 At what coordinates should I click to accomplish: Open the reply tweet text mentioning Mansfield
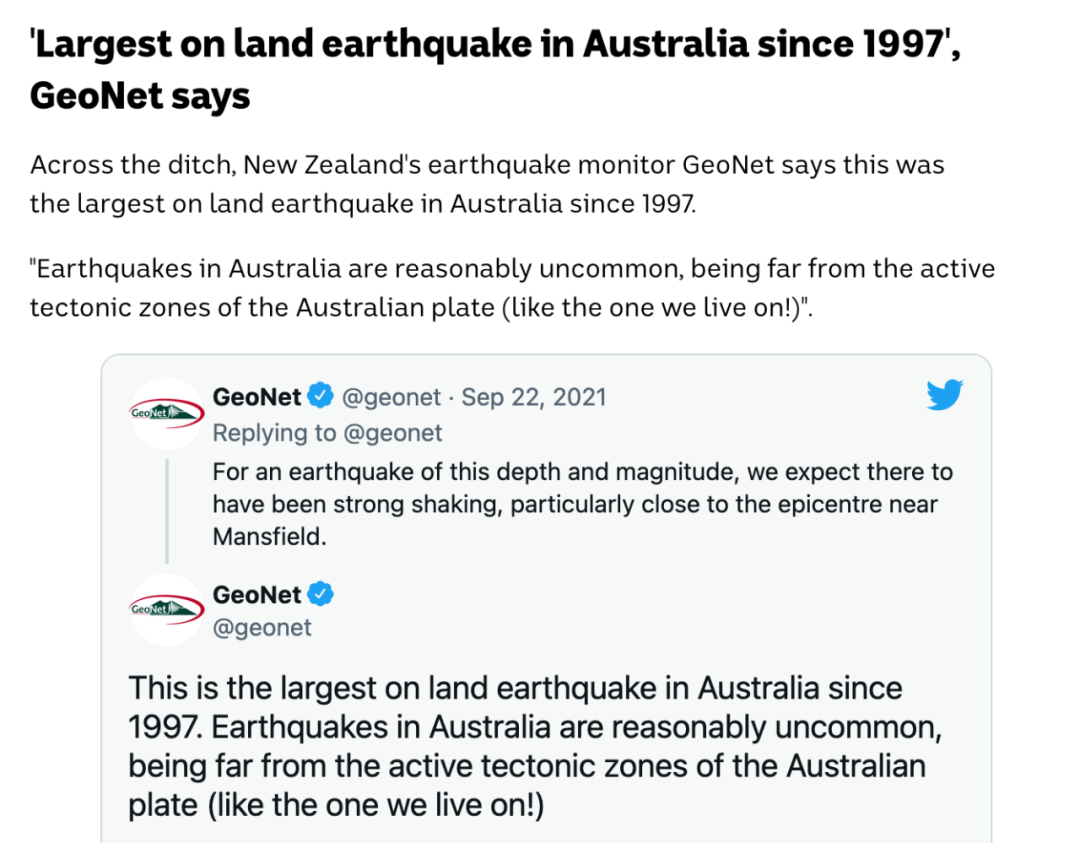click(x=582, y=503)
